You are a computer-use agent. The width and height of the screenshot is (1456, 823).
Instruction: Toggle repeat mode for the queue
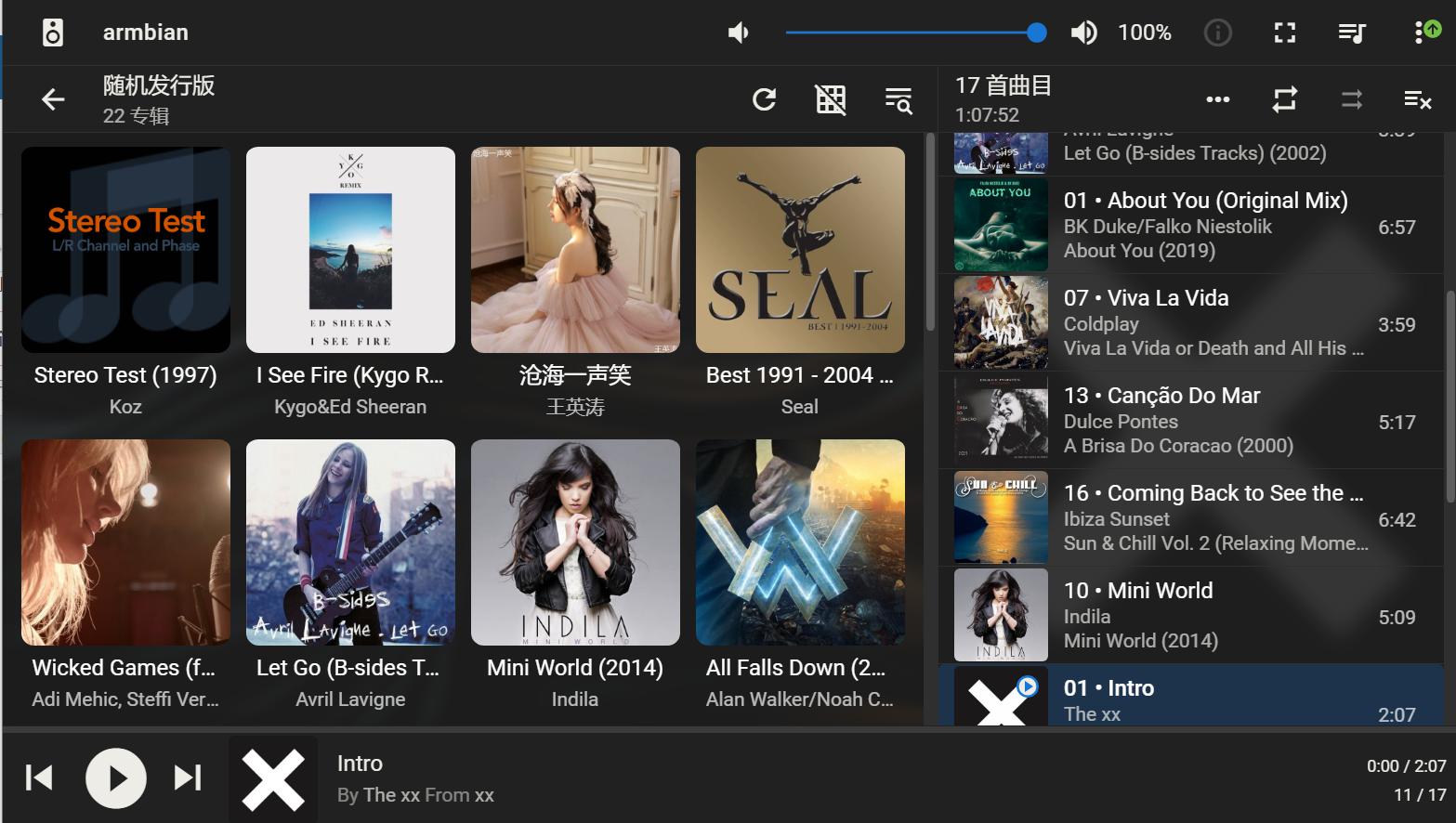coord(1284,99)
